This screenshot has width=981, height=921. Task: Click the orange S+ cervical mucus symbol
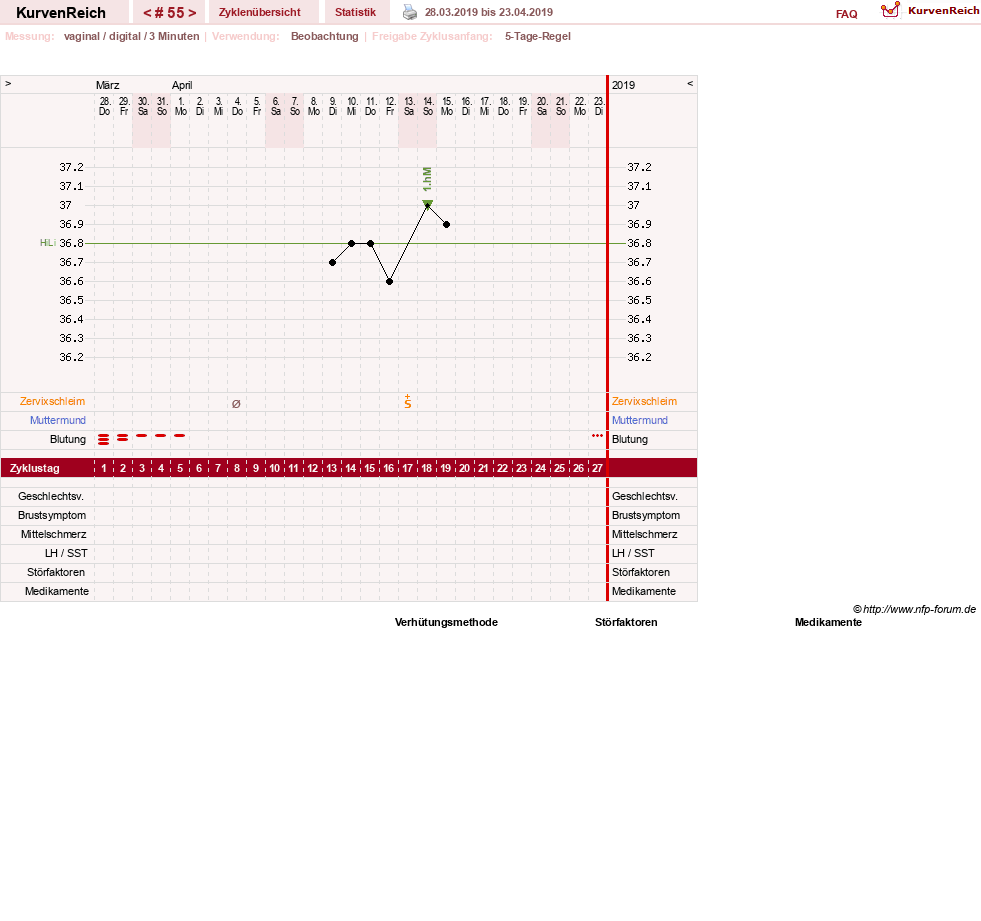[408, 402]
